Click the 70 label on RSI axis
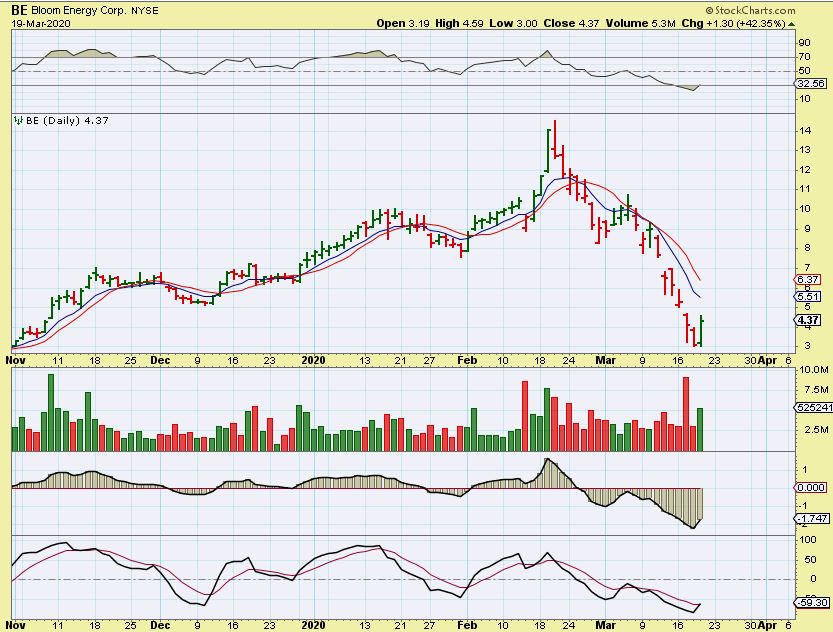Viewport: 833px width, 632px height. tap(804, 57)
